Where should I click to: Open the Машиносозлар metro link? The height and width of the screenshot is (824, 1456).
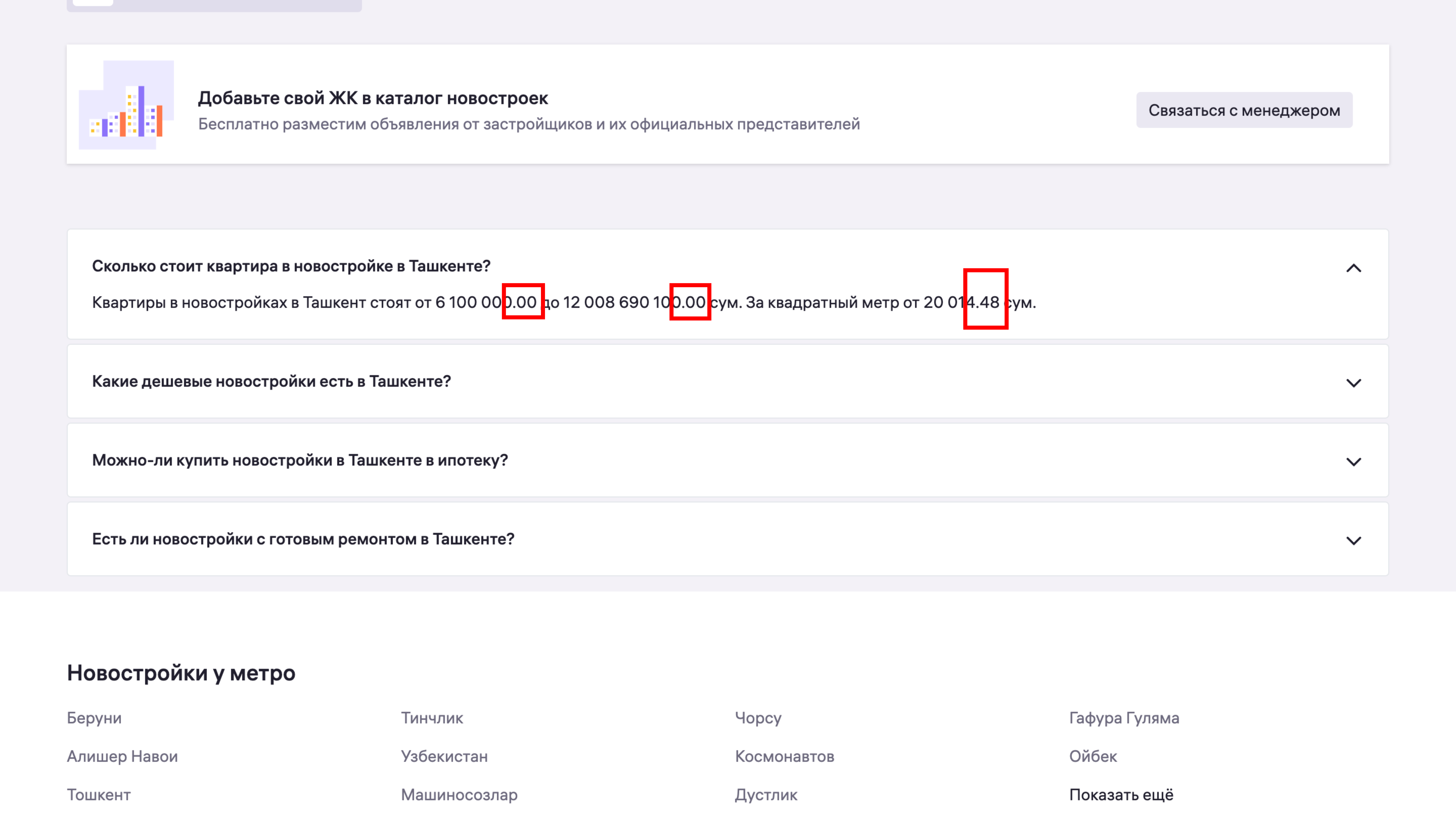pyautogui.click(x=459, y=795)
